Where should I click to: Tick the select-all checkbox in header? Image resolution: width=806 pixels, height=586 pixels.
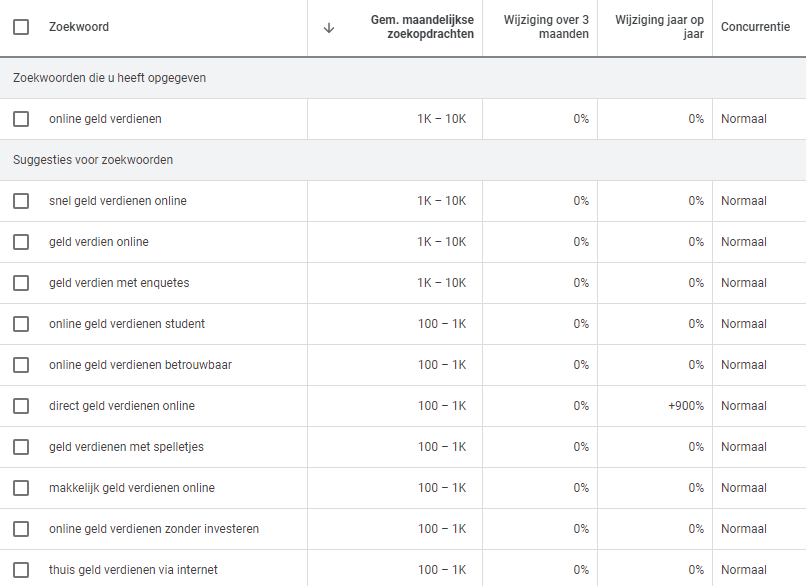21,27
